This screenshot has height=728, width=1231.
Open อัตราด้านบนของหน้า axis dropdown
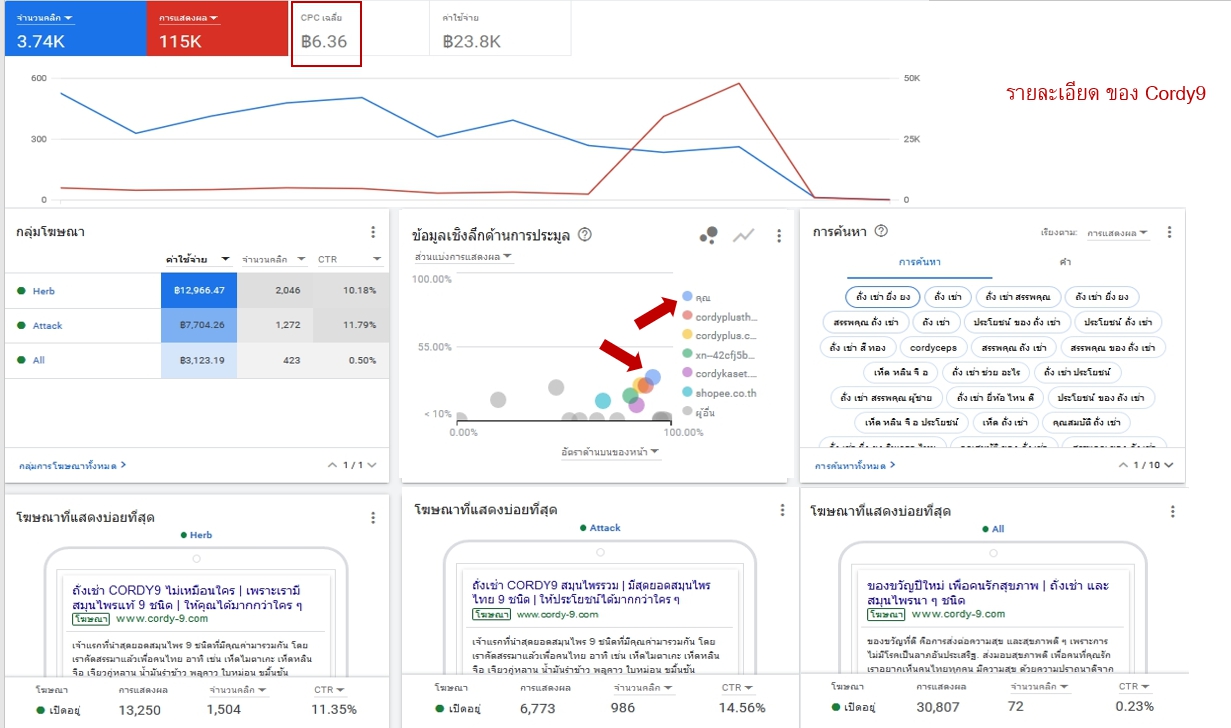(x=611, y=452)
